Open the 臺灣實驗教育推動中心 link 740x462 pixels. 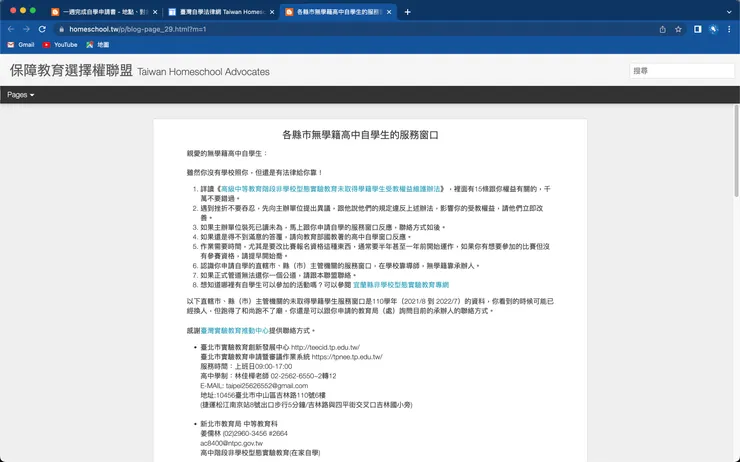(x=235, y=331)
